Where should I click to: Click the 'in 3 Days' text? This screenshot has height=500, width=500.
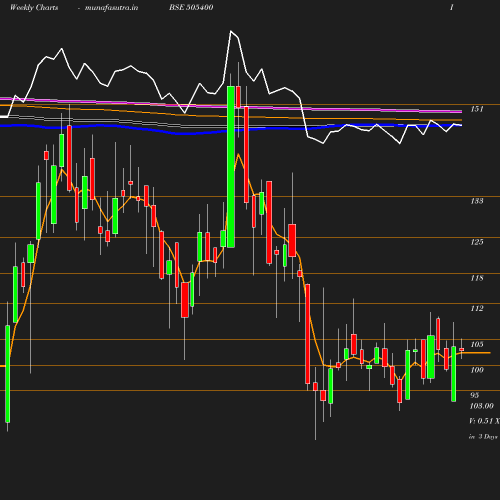click(x=483, y=436)
